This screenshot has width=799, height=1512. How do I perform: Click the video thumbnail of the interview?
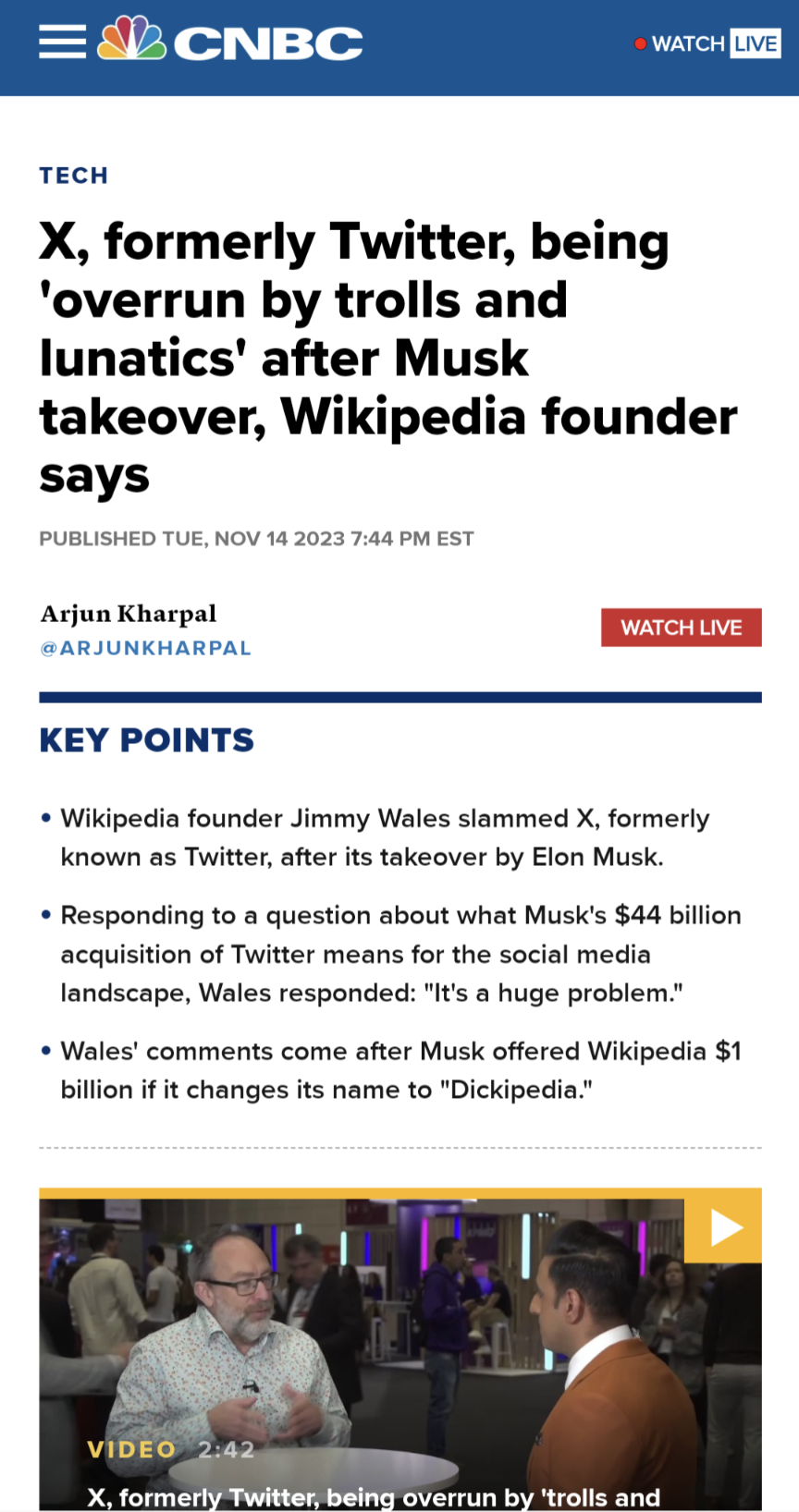pos(400,1349)
